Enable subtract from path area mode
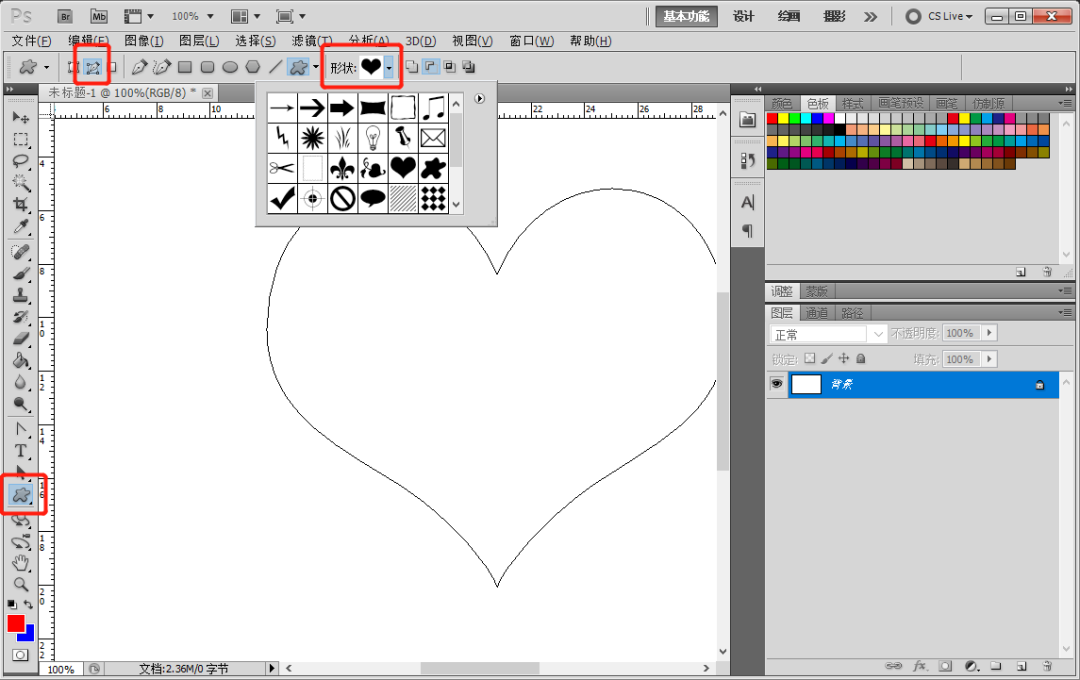The height and width of the screenshot is (680, 1080). [x=430, y=67]
